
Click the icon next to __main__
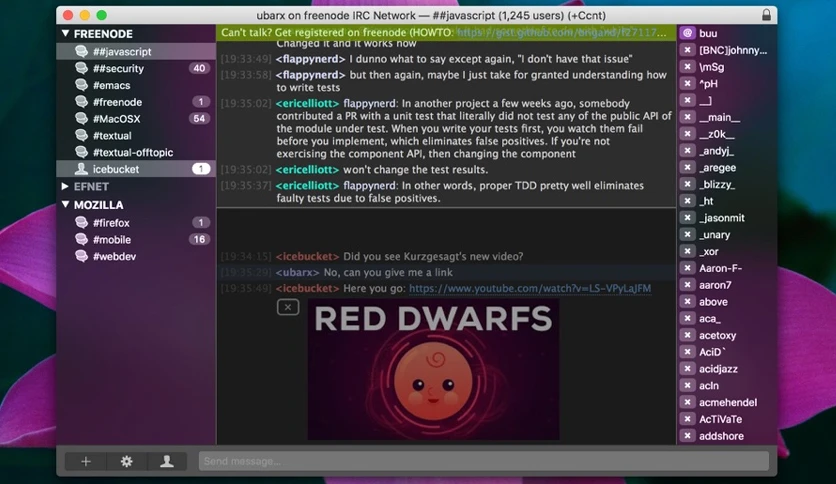(687, 117)
